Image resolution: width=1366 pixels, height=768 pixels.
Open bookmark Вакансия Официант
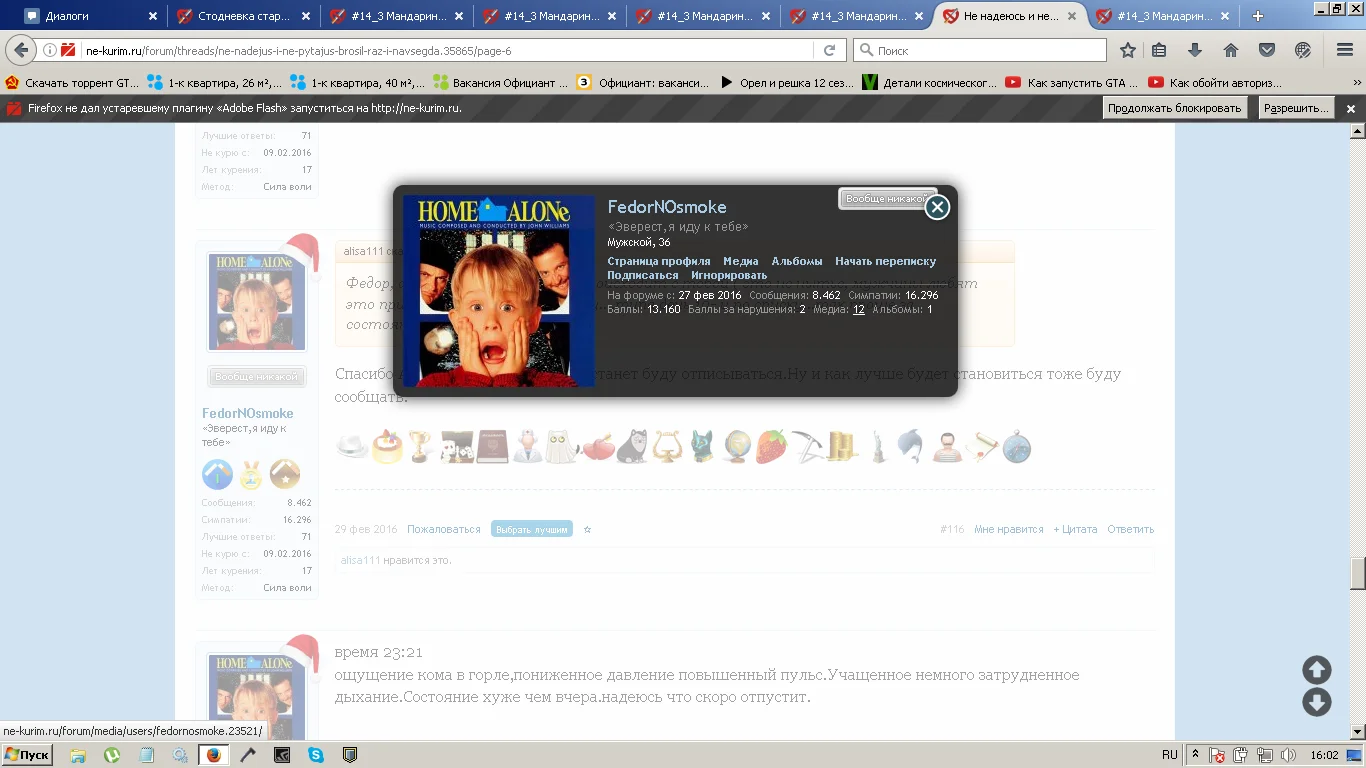(x=500, y=83)
